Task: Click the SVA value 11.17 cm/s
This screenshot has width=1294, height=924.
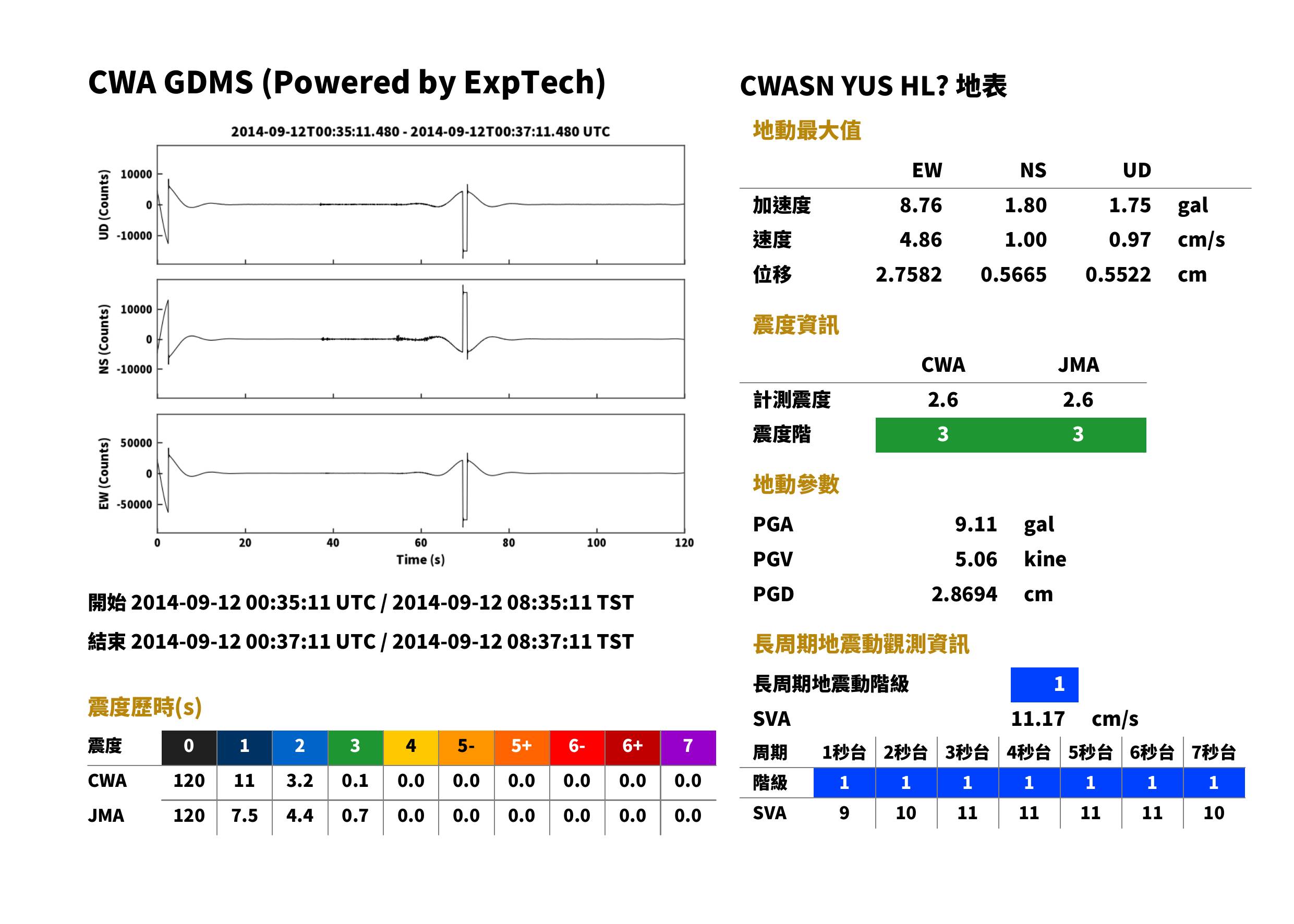Action: (x=1074, y=719)
